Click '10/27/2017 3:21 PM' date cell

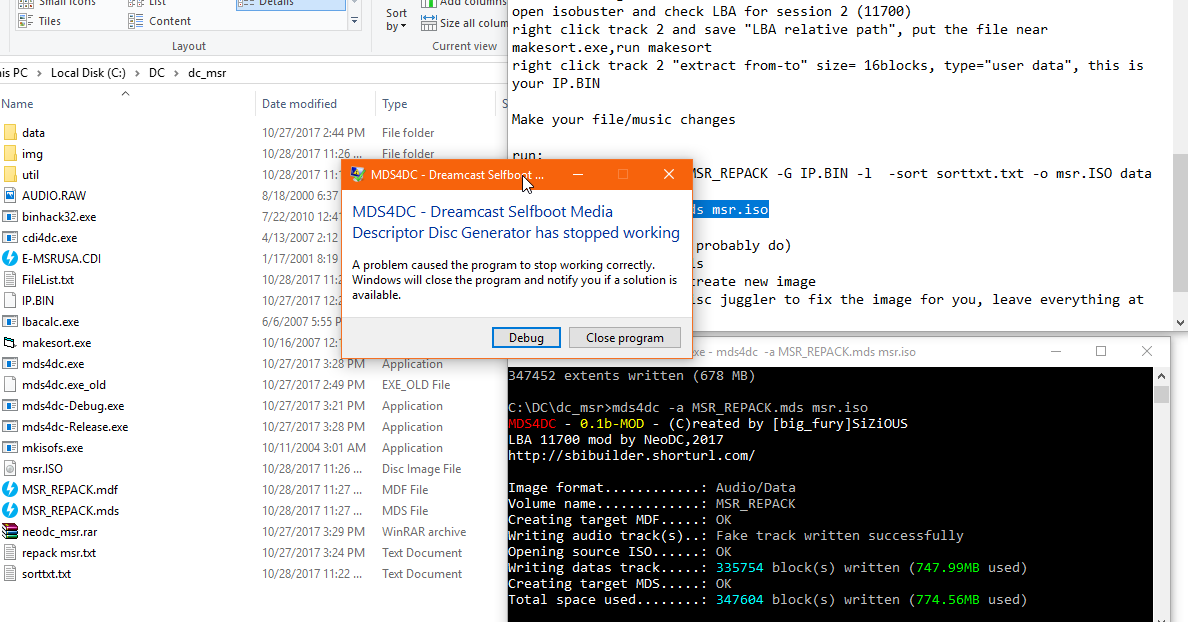tap(314, 406)
